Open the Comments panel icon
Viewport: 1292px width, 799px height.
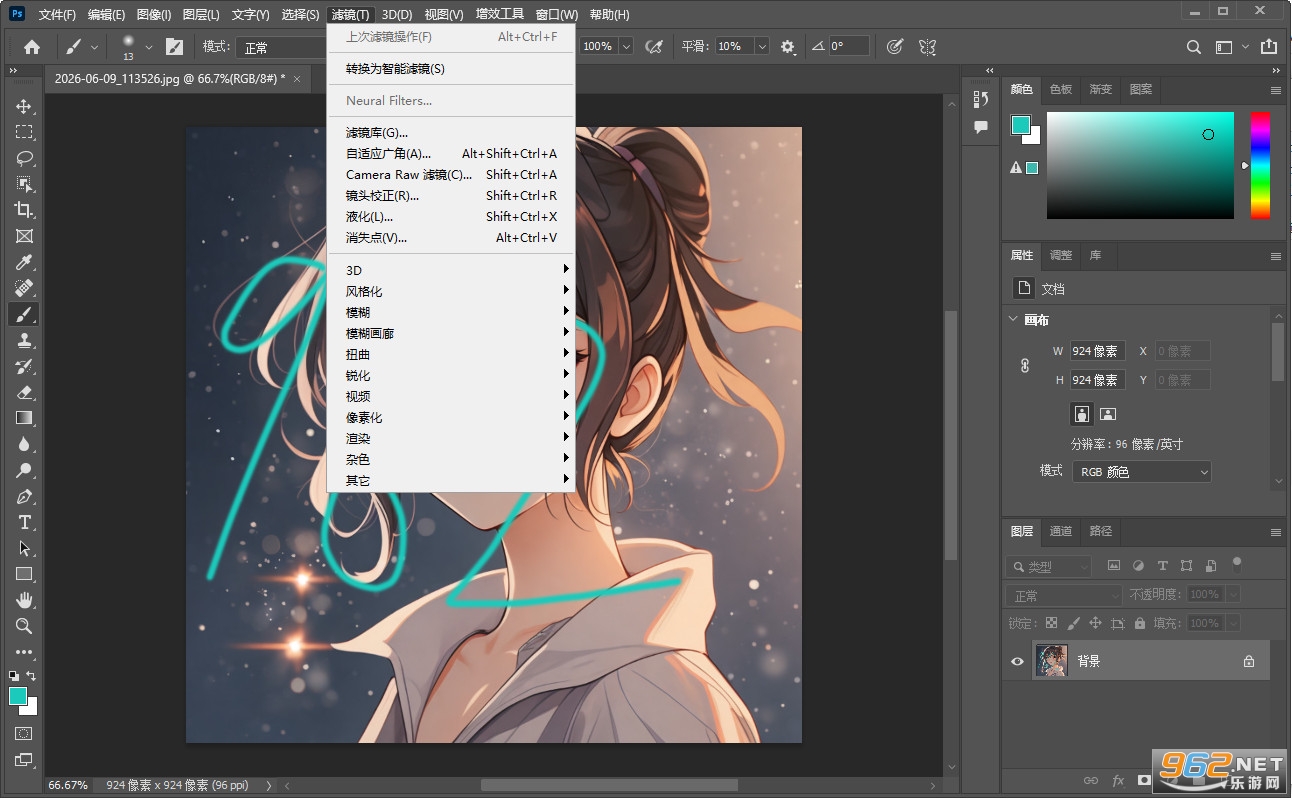980,127
